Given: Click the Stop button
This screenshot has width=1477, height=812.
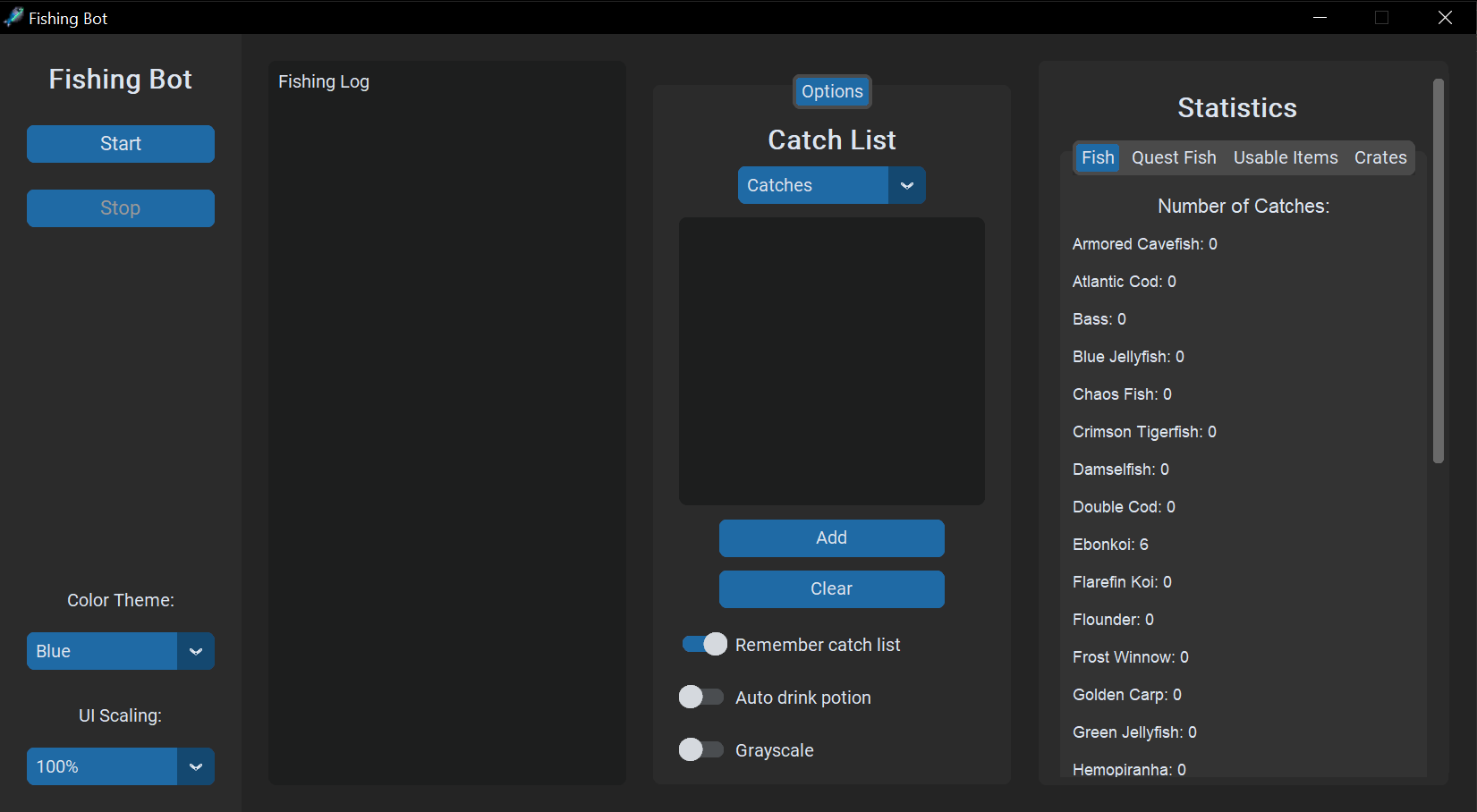Looking at the screenshot, I should (x=121, y=208).
